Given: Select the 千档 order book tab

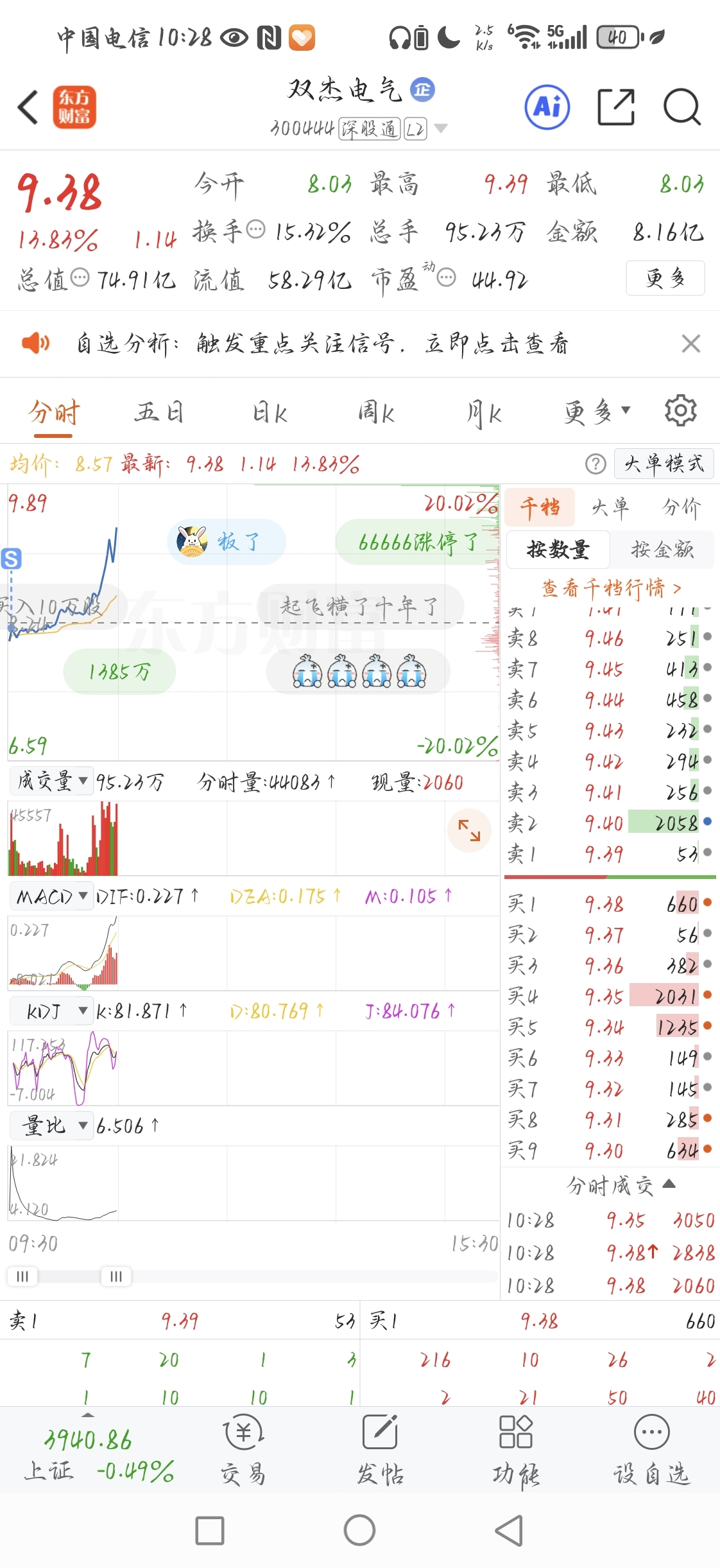Looking at the screenshot, I should (x=540, y=507).
